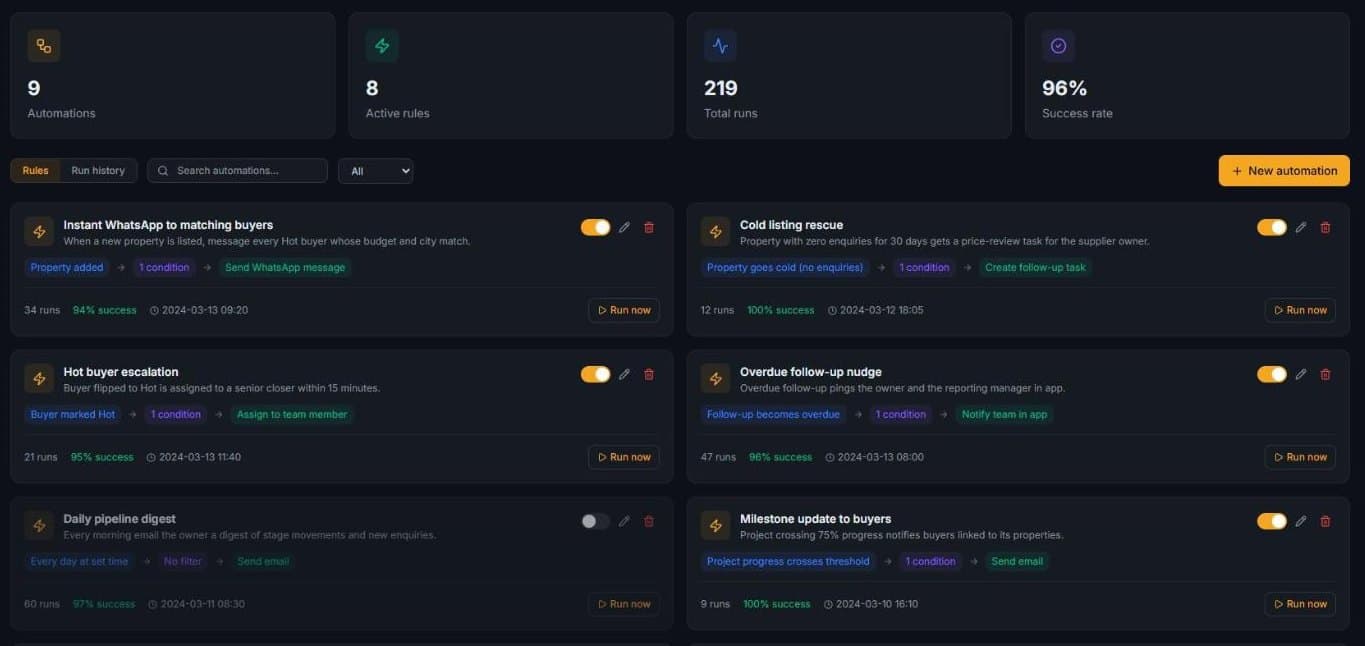Click the Follow-up becomes overdue chip
Image resolution: width=1365 pixels, height=646 pixels.
click(x=773, y=415)
